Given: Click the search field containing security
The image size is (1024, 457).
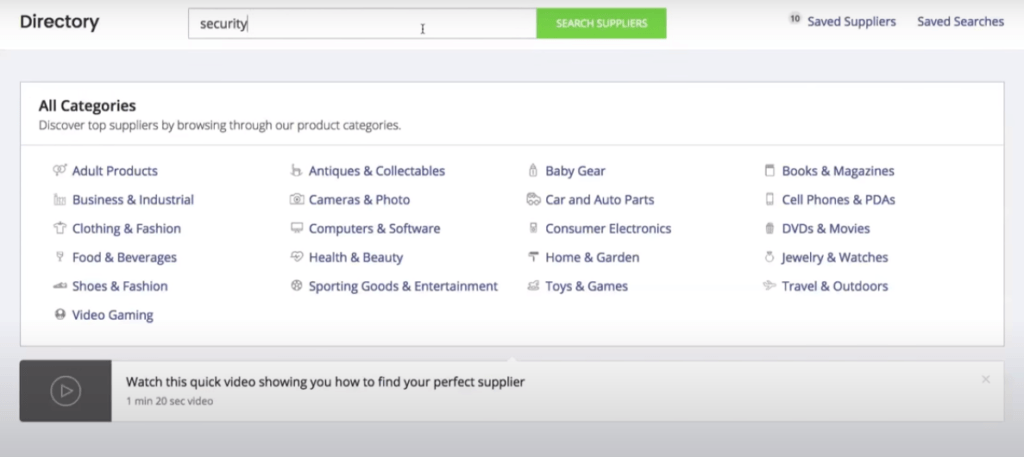Looking at the screenshot, I should click(x=362, y=24).
